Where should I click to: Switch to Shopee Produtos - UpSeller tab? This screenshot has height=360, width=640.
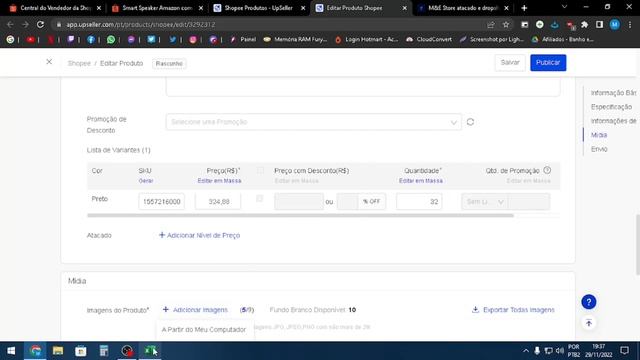[x=258, y=8]
